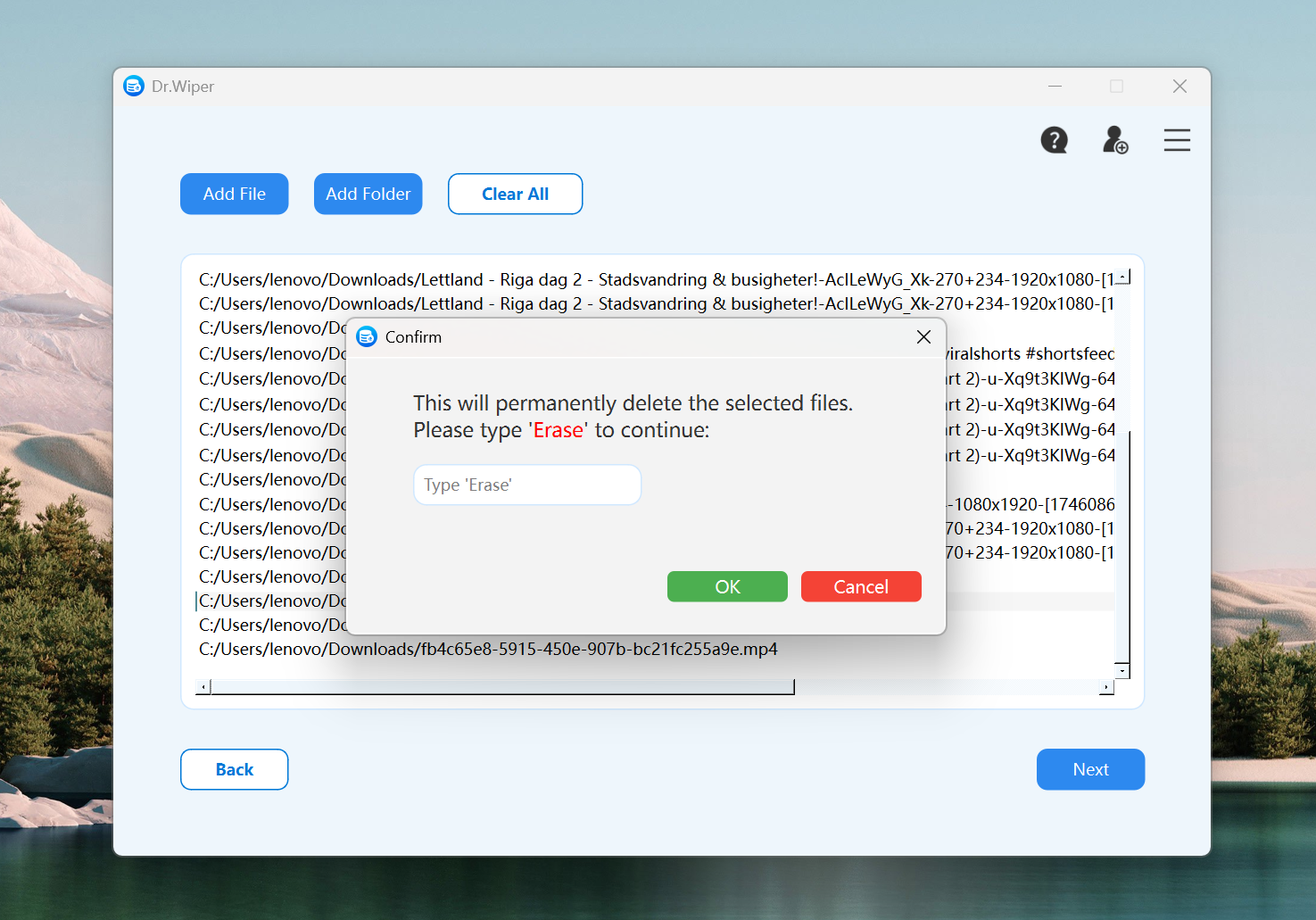Image resolution: width=1316 pixels, height=920 pixels.
Task: Go to the Back button
Action: pos(234,769)
